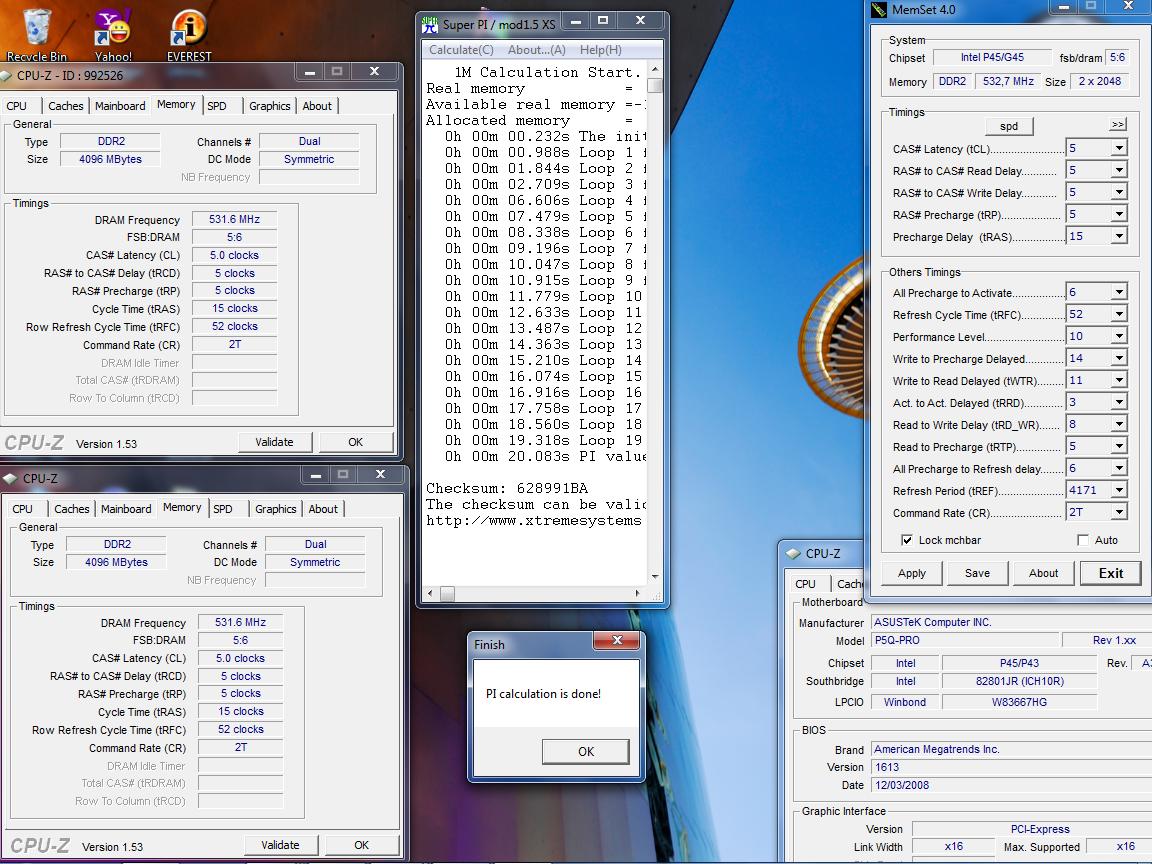Click OK in the Finish dialog
The width and height of the screenshot is (1152, 864).
point(586,752)
